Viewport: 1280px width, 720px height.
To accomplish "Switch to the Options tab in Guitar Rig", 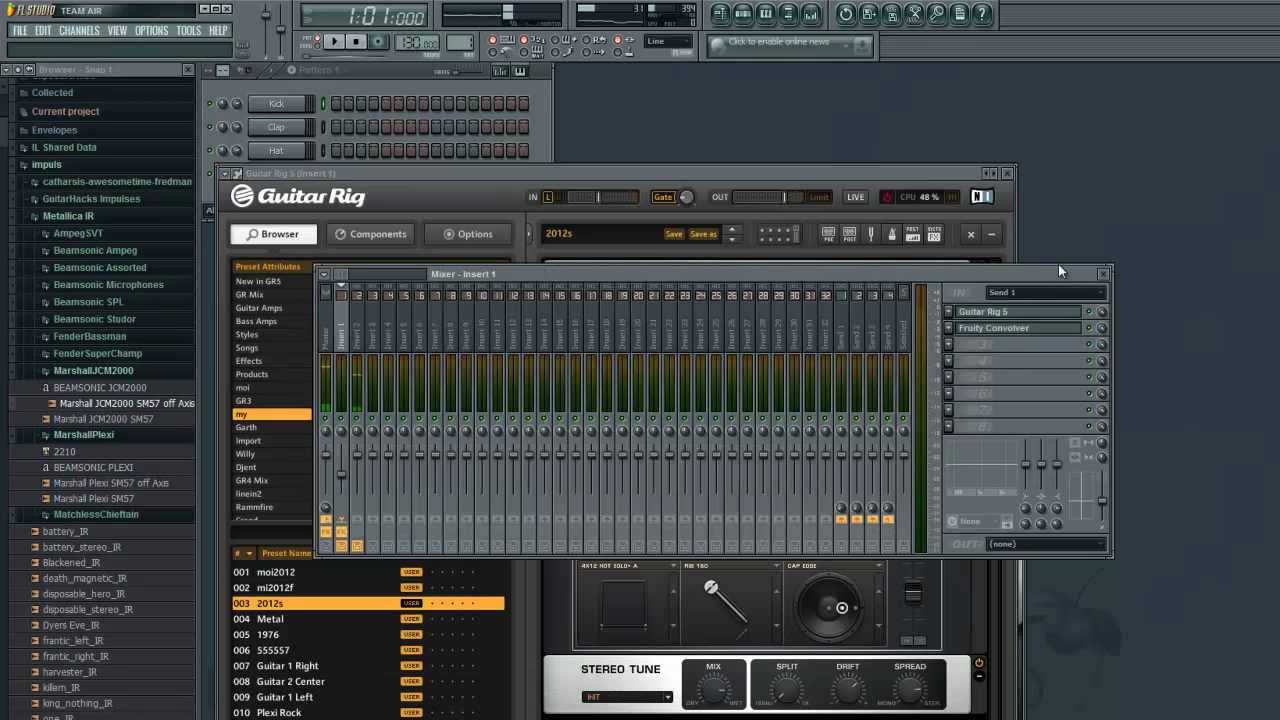I will click(x=468, y=234).
